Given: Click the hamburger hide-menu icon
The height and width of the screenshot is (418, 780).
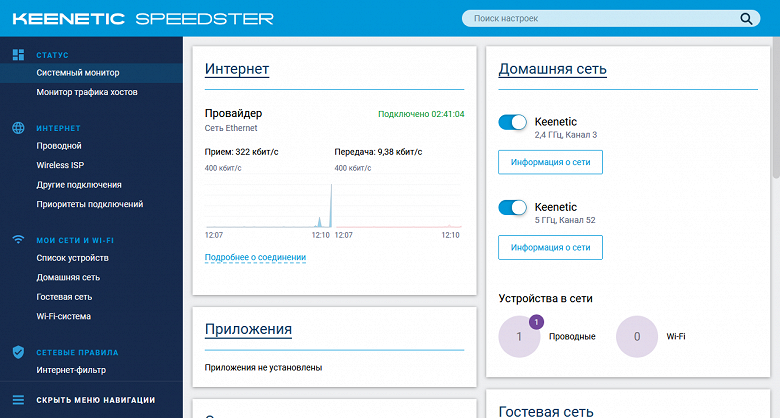Looking at the screenshot, I should [x=18, y=400].
